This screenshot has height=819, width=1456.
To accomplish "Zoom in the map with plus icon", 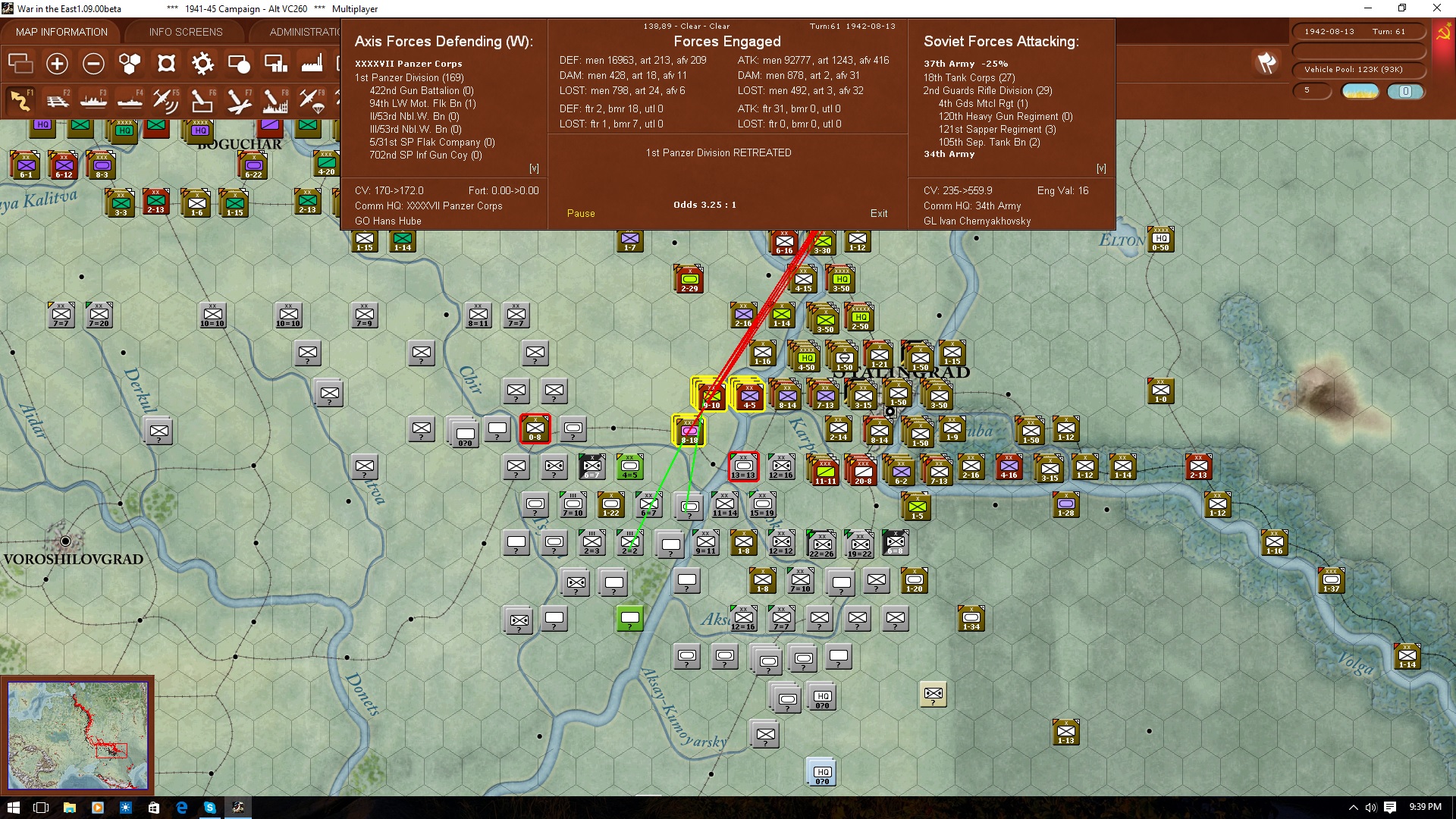I will click(57, 64).
